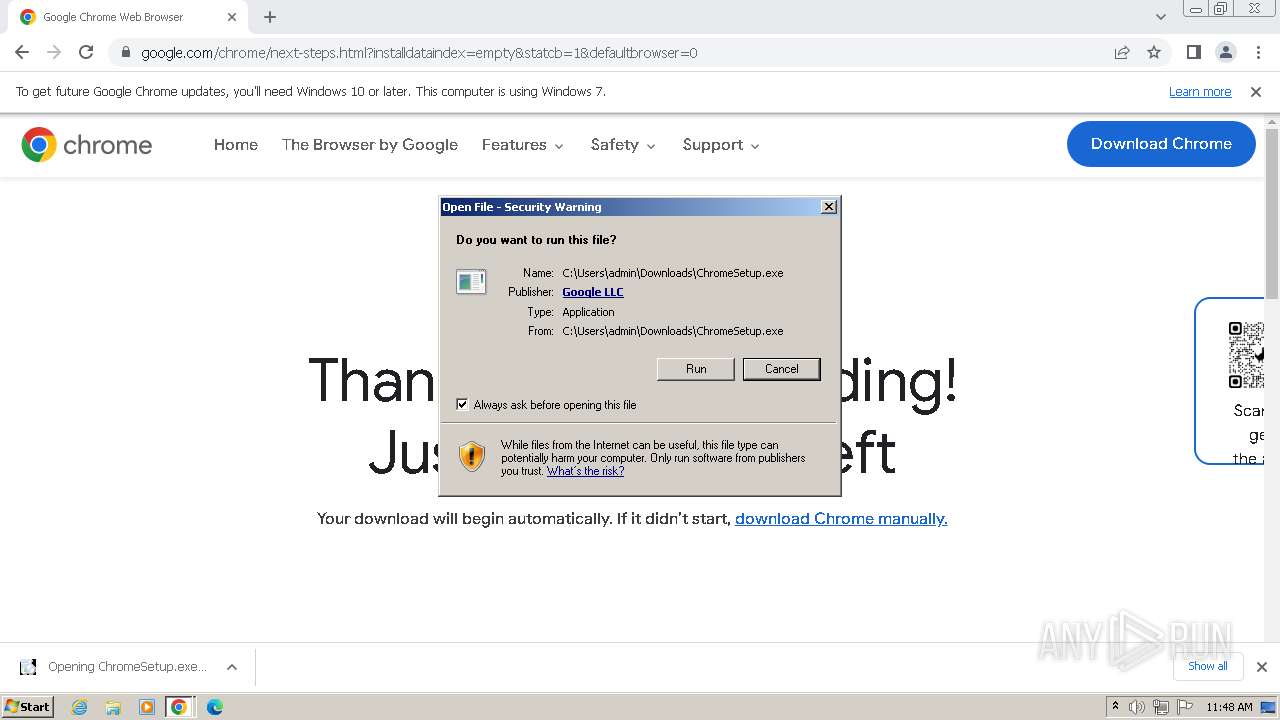Open Internet Explorer from taskbar
This screenshot has width=1280, height=720.
point(79,707)
